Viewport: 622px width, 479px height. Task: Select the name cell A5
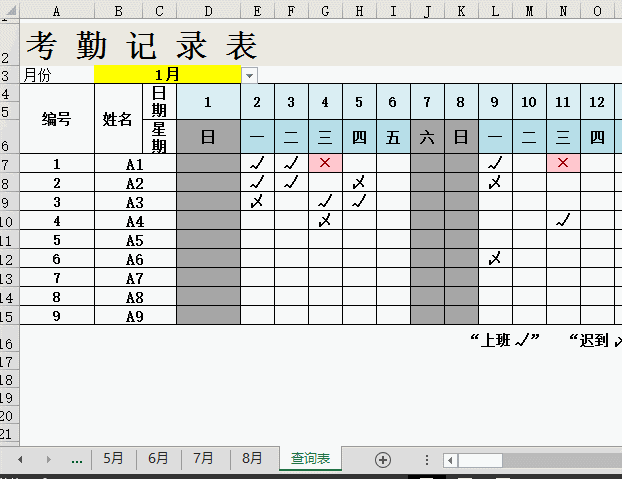(135, 240)
